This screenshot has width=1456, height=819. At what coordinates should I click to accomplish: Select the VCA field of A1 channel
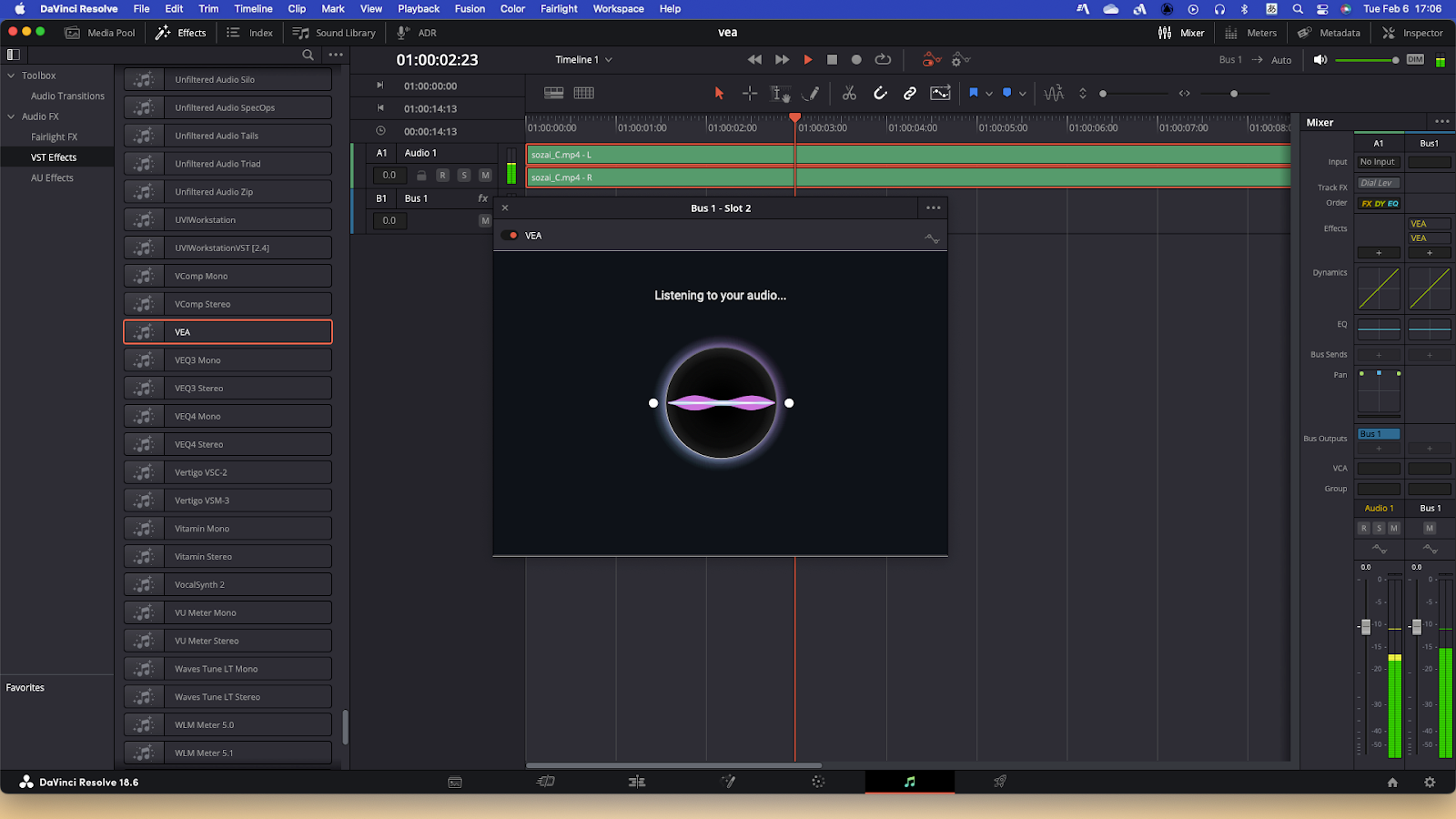[x=1379, y=469]
